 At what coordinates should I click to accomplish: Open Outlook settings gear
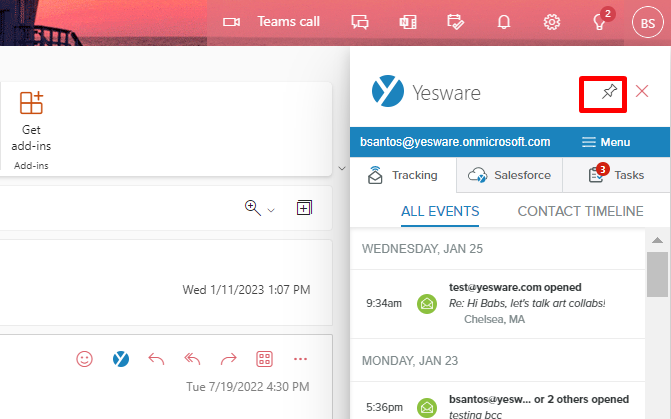(x=551, y=21)
